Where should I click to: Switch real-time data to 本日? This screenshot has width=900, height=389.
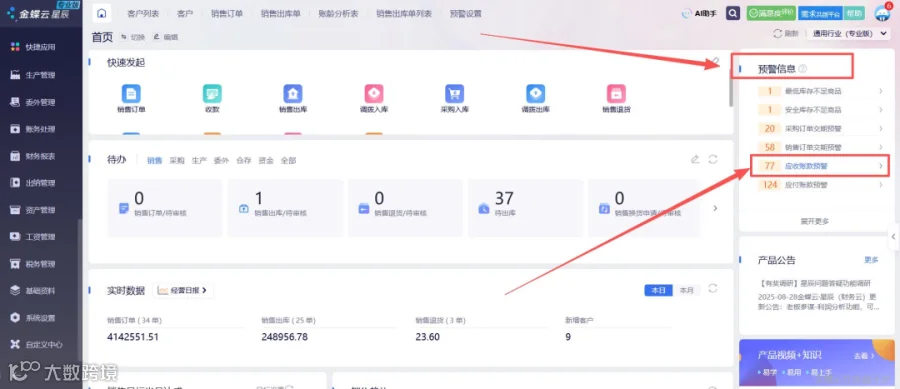(658, 290)
